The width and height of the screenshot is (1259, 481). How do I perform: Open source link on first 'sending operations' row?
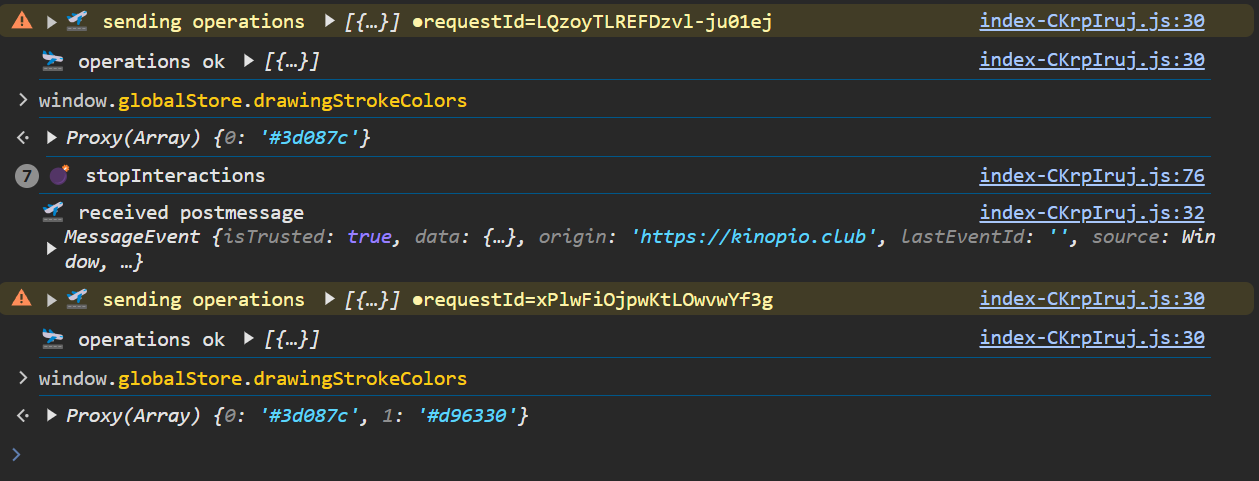tap(1092, 22)
